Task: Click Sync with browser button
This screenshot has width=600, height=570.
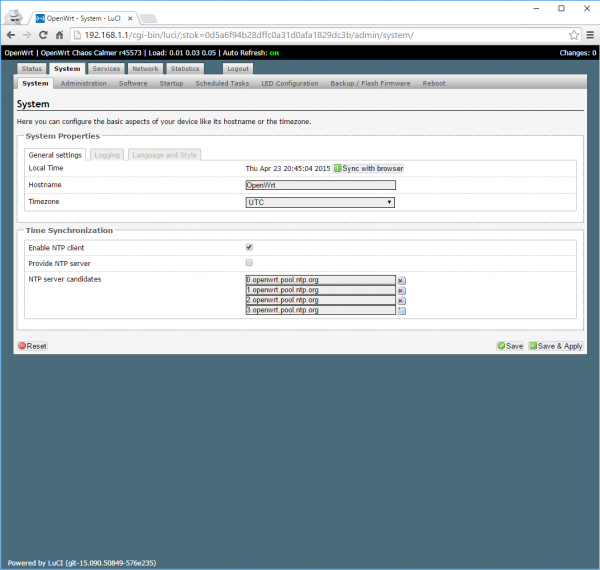Action: pyautogui.click(x=368, y=168)
